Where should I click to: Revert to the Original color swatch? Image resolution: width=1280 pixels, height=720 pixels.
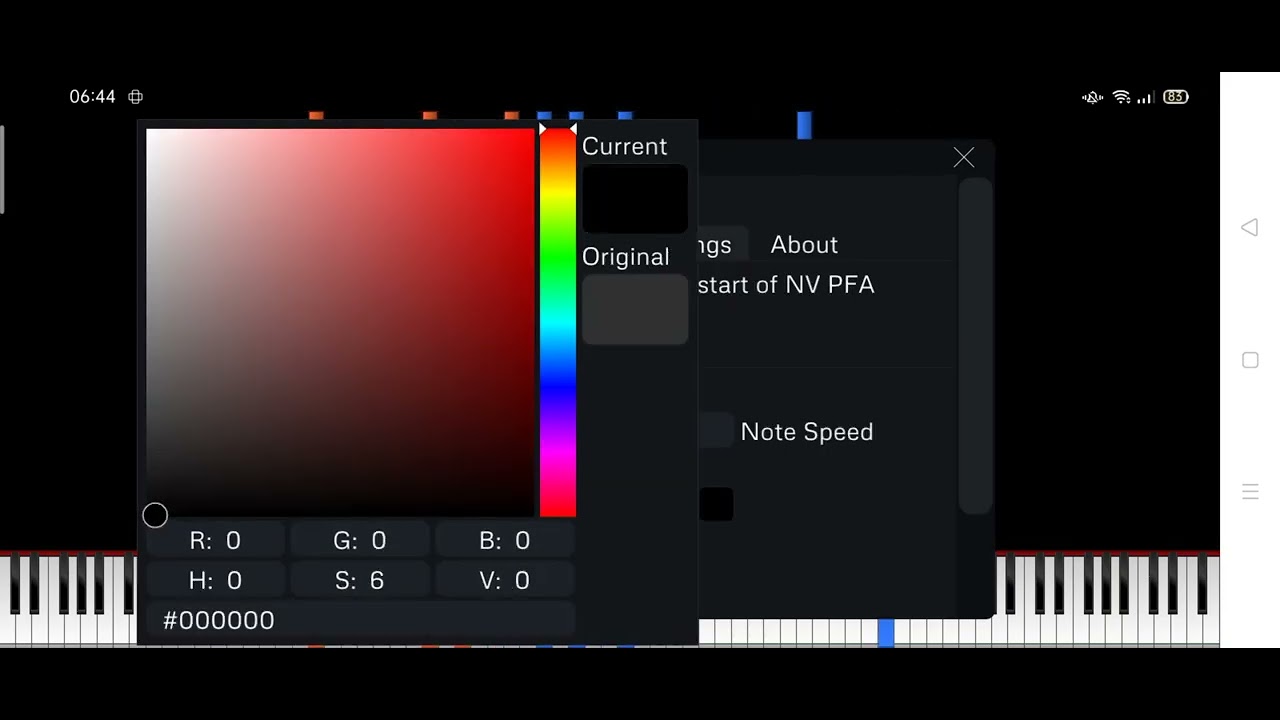pyautogui.click(x=635, y=310)
